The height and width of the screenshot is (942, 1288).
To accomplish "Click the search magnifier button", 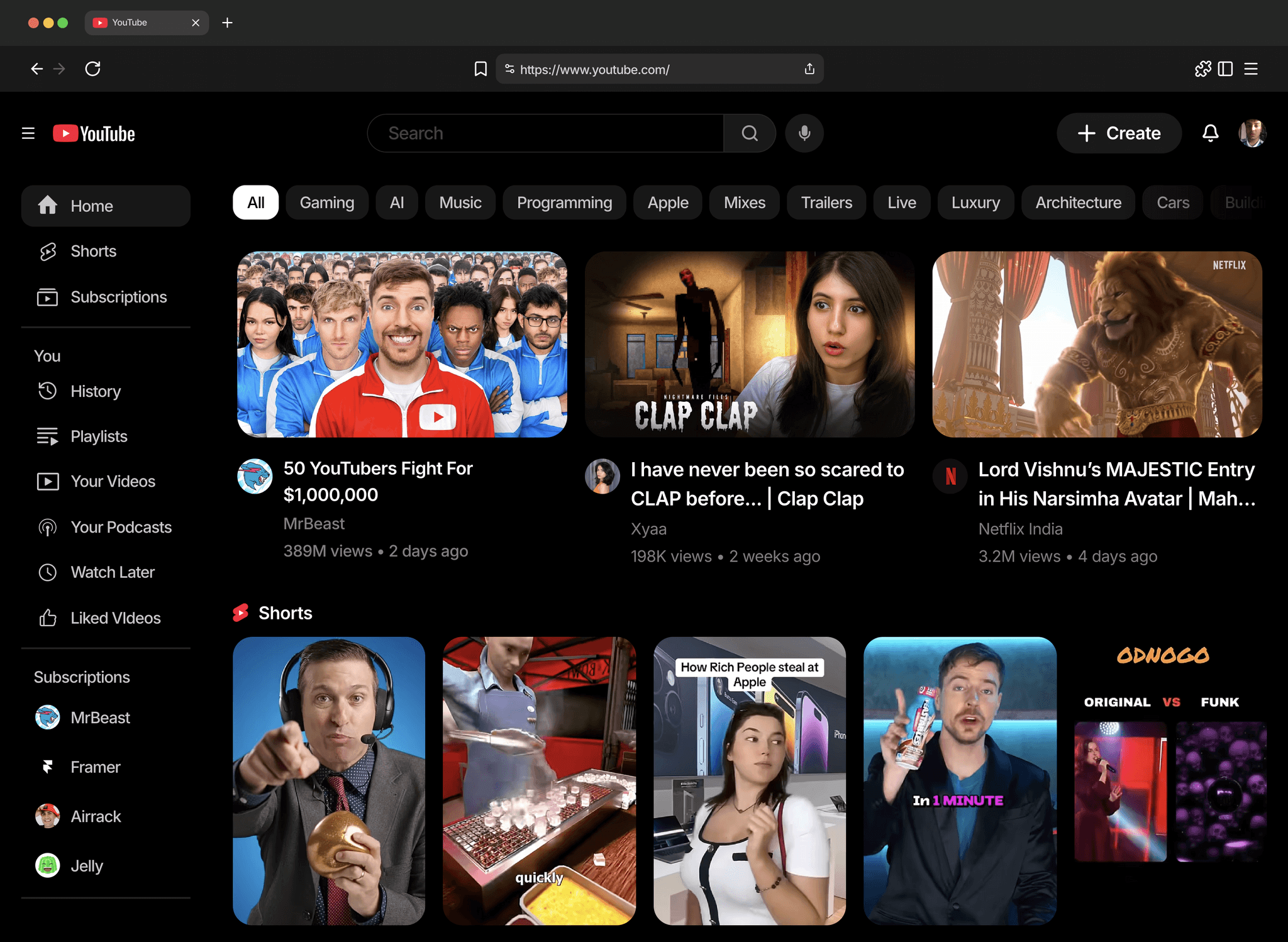I will tap(749, 133).
